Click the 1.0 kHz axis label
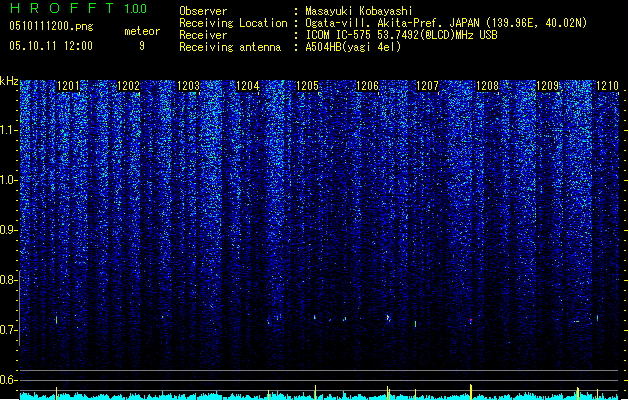The image size is (629, 400). [8, 180]
